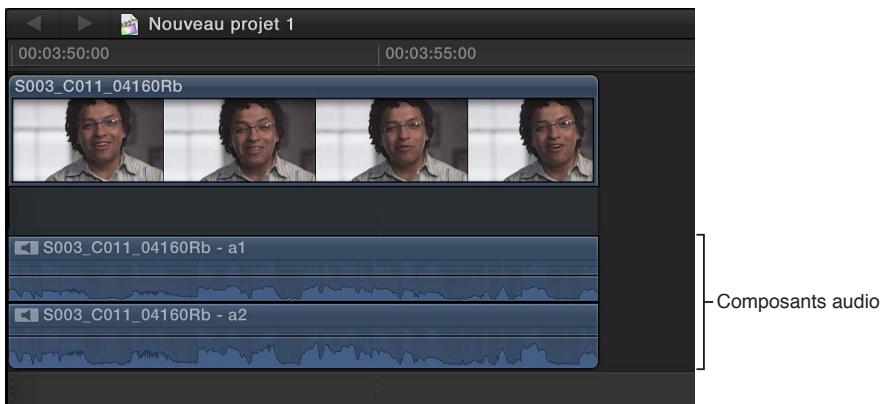
Task: Click the 00:03:55:00 ruler timecode
Action: [x=430, y=53]
